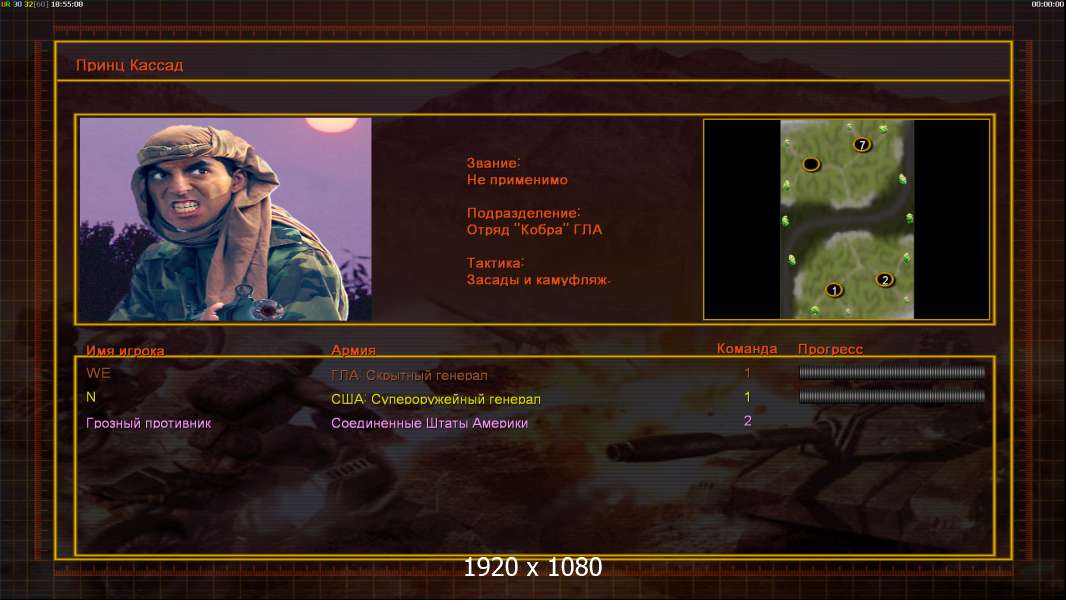Click the label Подразделение:
Image resolution: width=1066 pixels, height=600 pixels.
[x=523, y=213]
